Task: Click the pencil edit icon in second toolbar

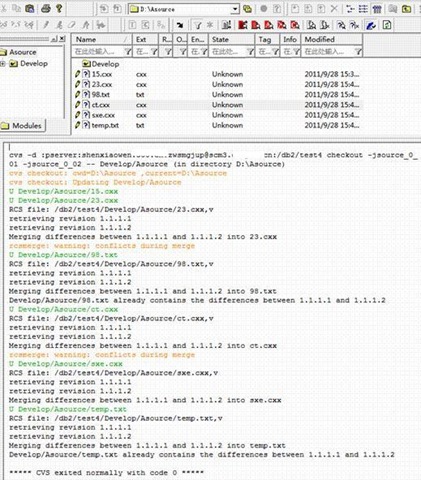Action: pos(46,25)
